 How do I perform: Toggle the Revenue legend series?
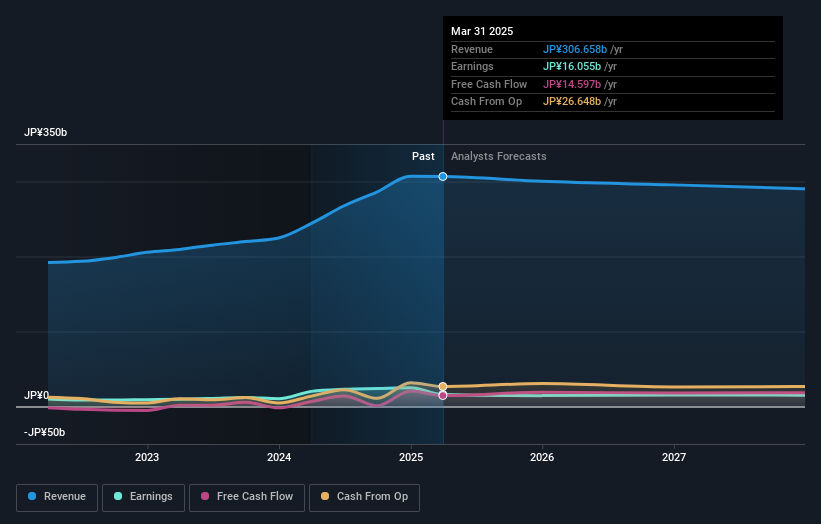pos(57,497)
